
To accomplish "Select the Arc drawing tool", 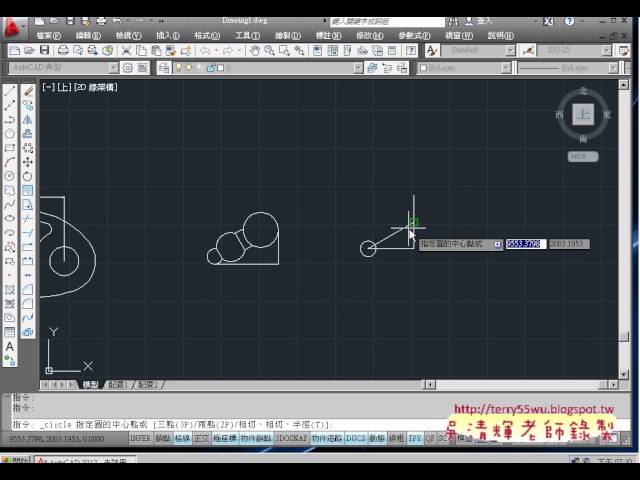I will coord(9,162).
